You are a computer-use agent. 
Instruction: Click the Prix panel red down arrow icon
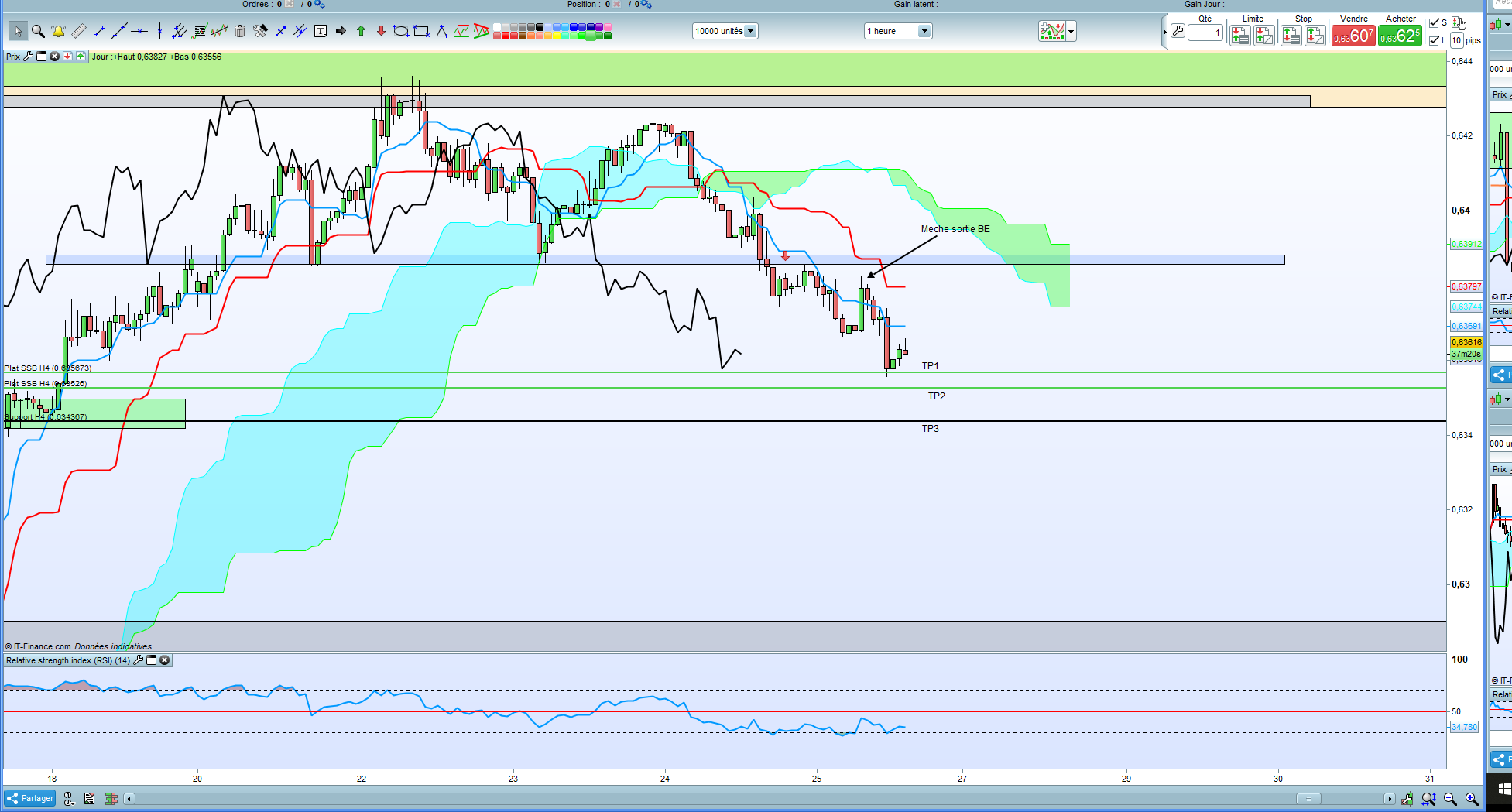(x=67, y=57)
